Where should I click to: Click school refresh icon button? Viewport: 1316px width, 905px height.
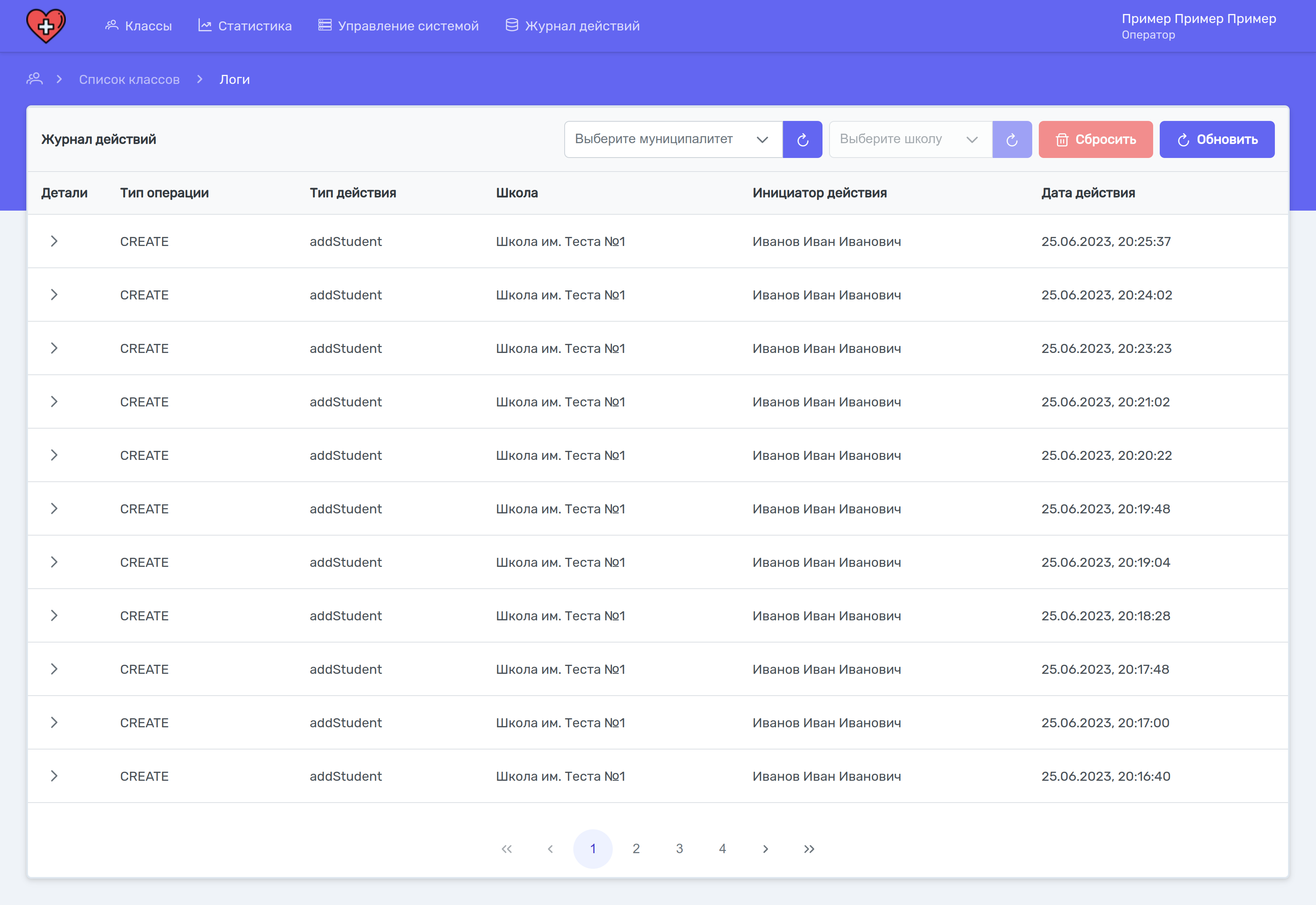(1012, 139)
